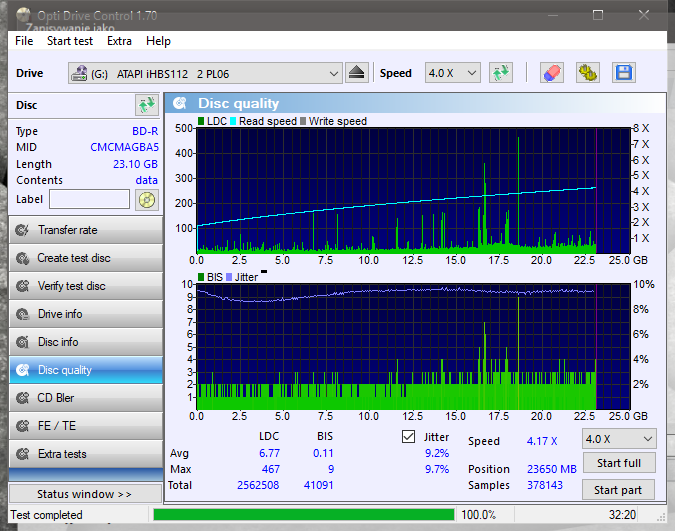Viewport: 675px width, 531px height.
Task: Click the Create test disc icon
Action: (22, 258)
